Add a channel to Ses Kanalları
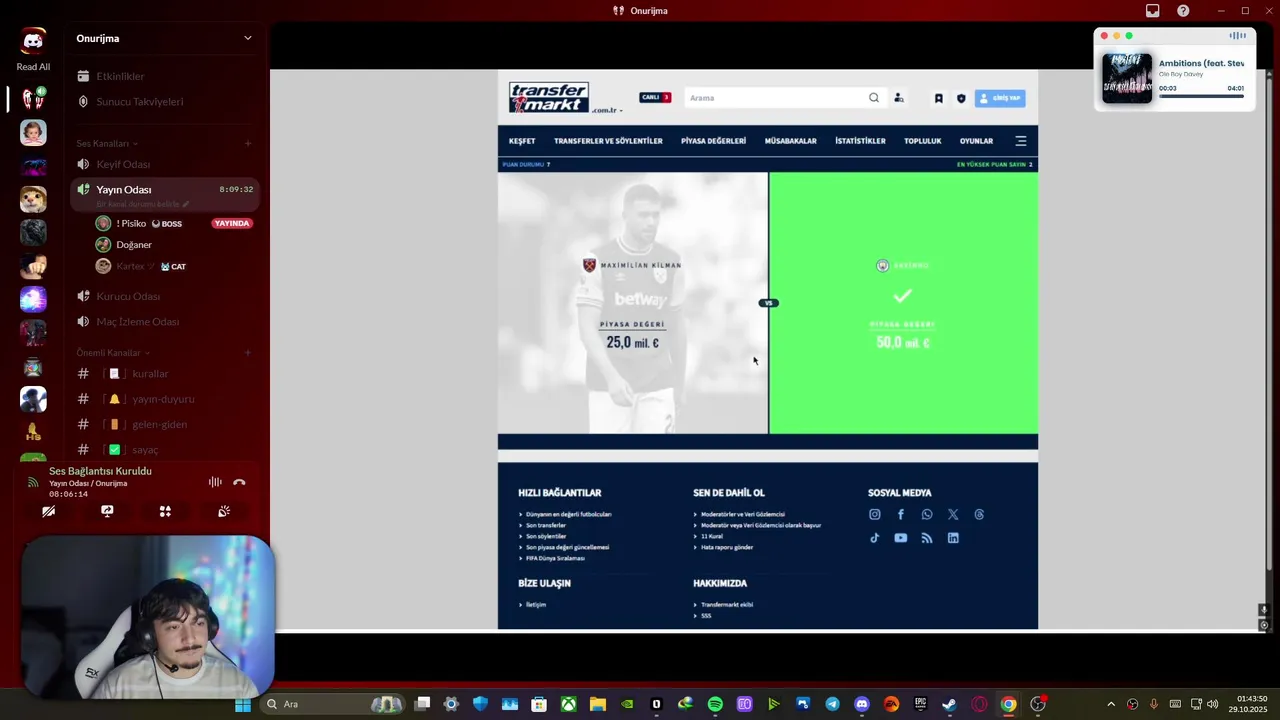Image resolution: width=1280 pixels, height=720 pixels. point(248,143)
